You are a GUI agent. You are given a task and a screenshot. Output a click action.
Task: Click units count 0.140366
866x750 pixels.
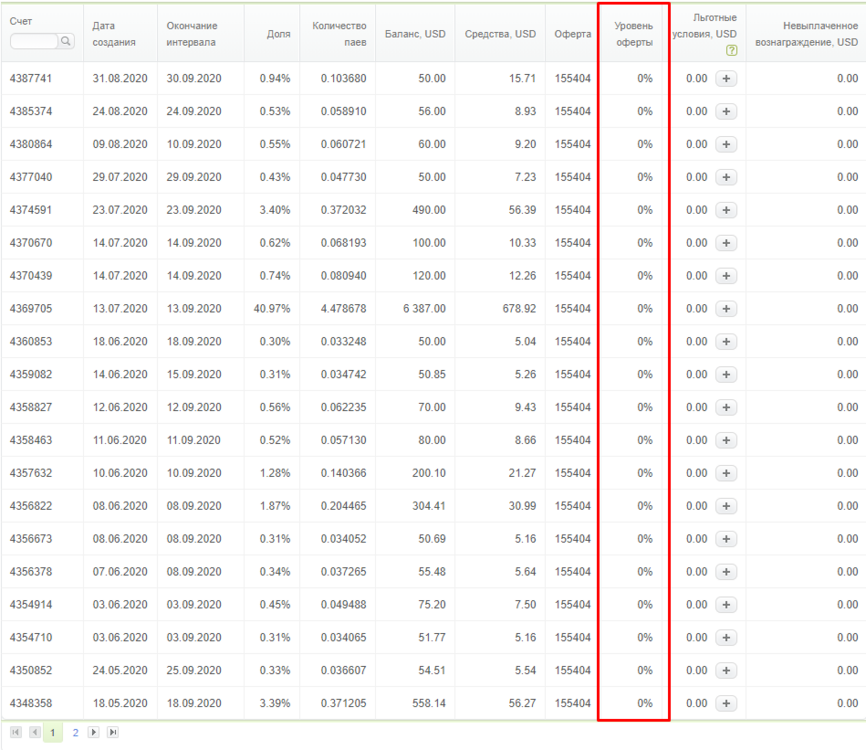tap(344, 473)
